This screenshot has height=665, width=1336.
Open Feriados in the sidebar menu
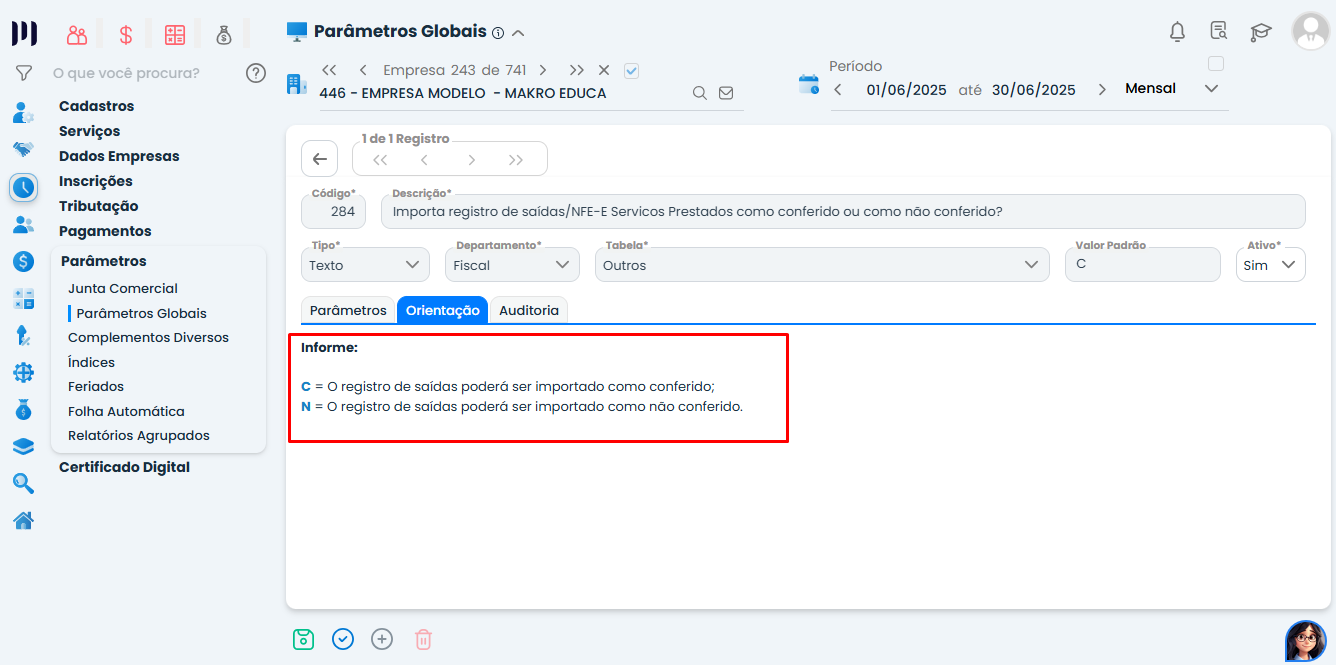[96, 386]
